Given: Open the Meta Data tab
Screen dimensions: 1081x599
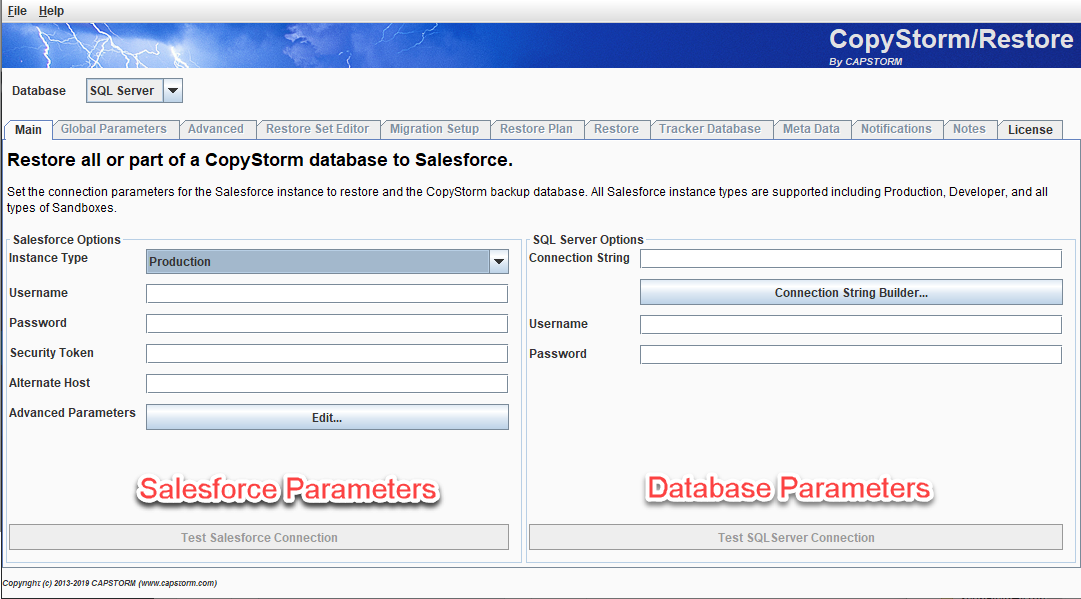Looking at the screenshot, I should pyautogui.click(x=811, y=129).
